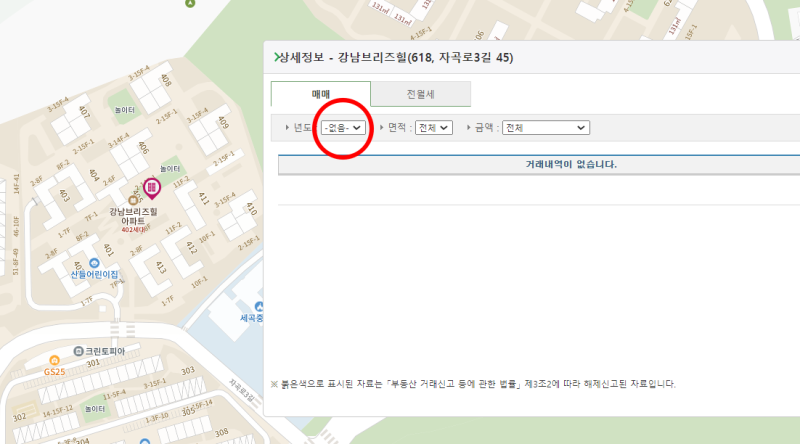Click building number 412 on map
Screen dimensions: 800x444
coord(191,248)
